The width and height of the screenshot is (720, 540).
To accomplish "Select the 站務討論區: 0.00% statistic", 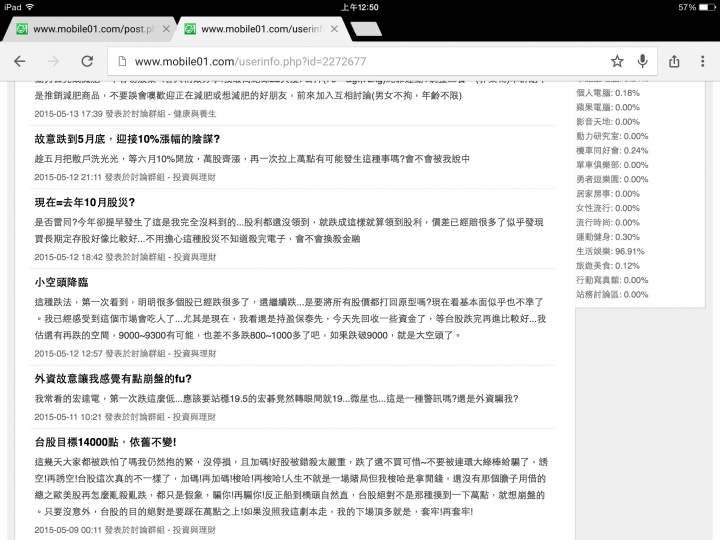I will pos(612,295).
